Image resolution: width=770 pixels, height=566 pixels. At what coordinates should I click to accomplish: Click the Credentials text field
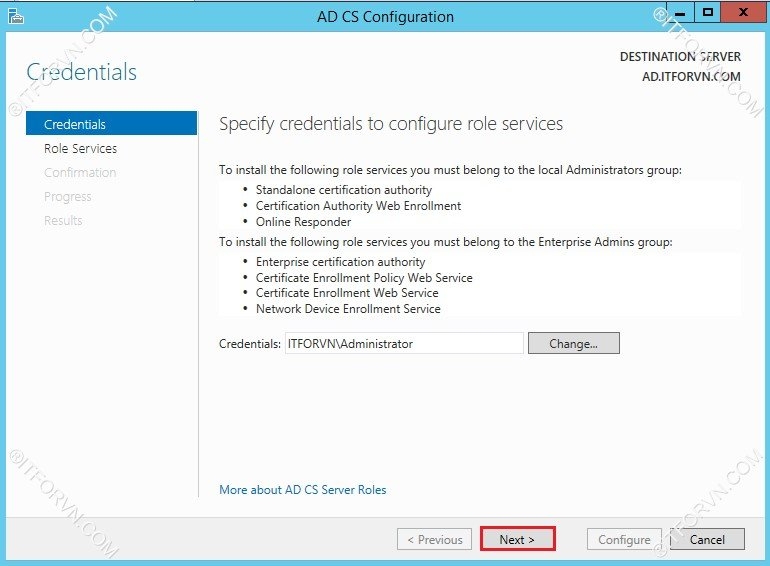(404, 343)
